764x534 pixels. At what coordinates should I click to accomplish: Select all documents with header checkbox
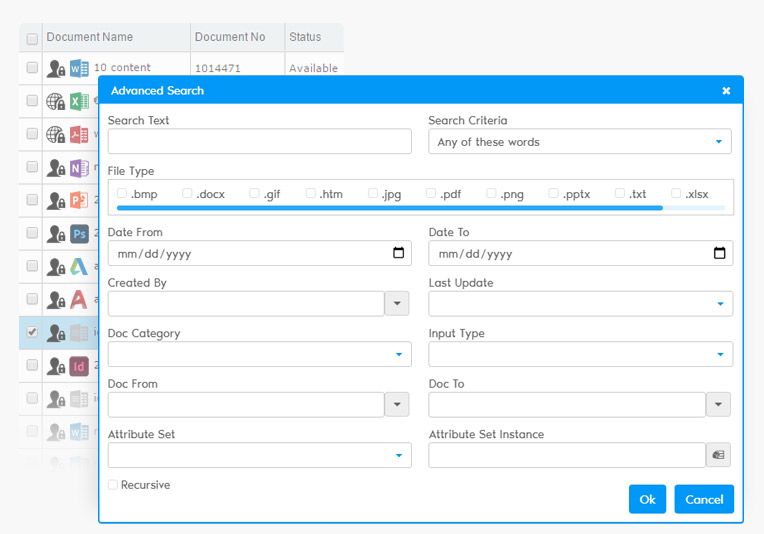tap(32, 39)
